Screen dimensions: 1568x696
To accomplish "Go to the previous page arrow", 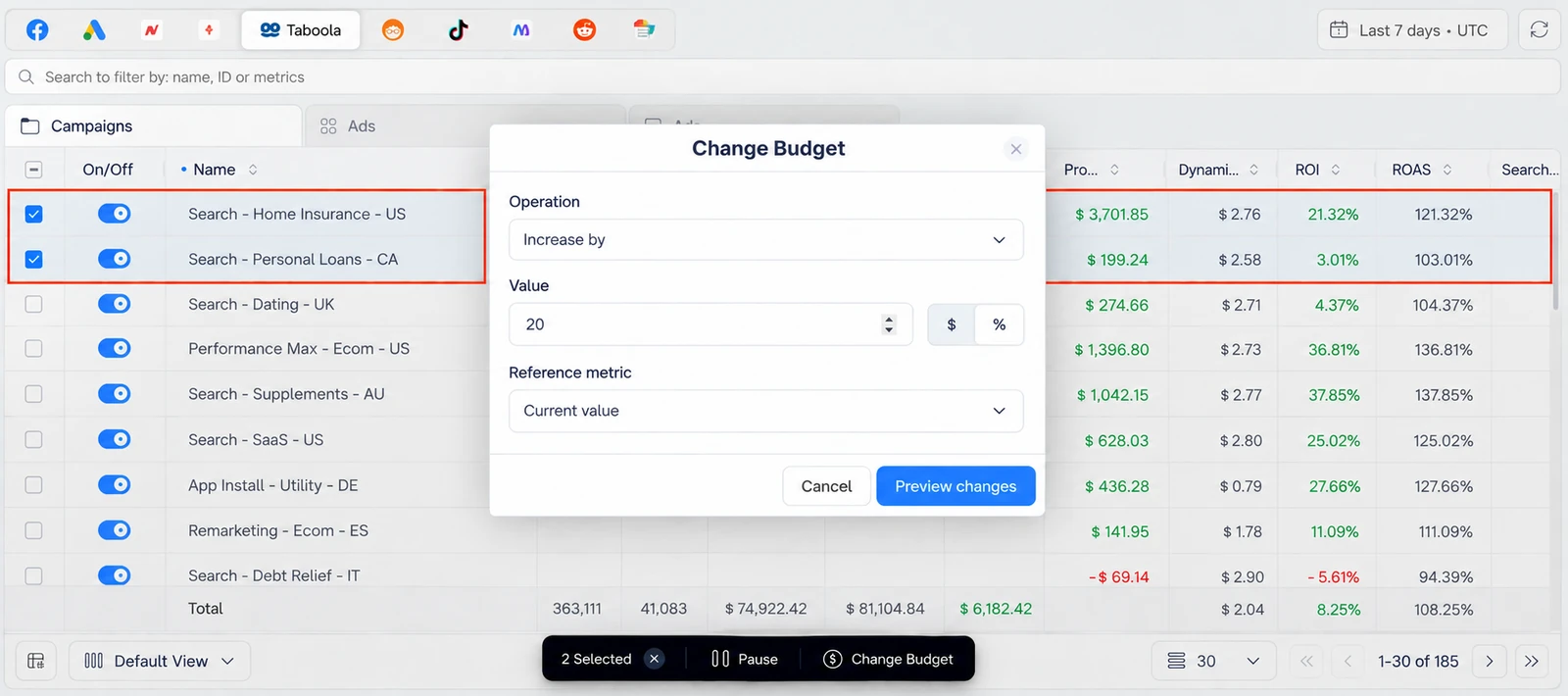I will point(1347,661).
